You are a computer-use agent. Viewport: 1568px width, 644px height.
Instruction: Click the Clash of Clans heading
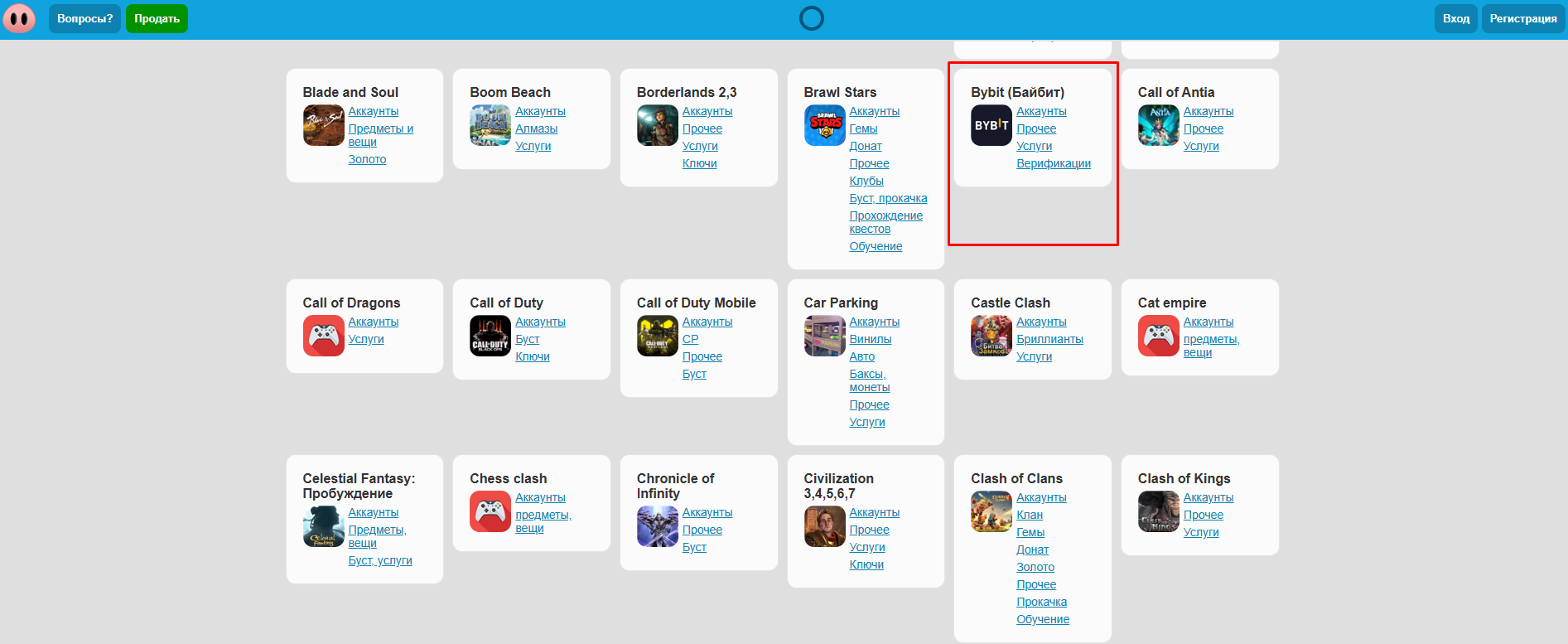coord(1016,478)
